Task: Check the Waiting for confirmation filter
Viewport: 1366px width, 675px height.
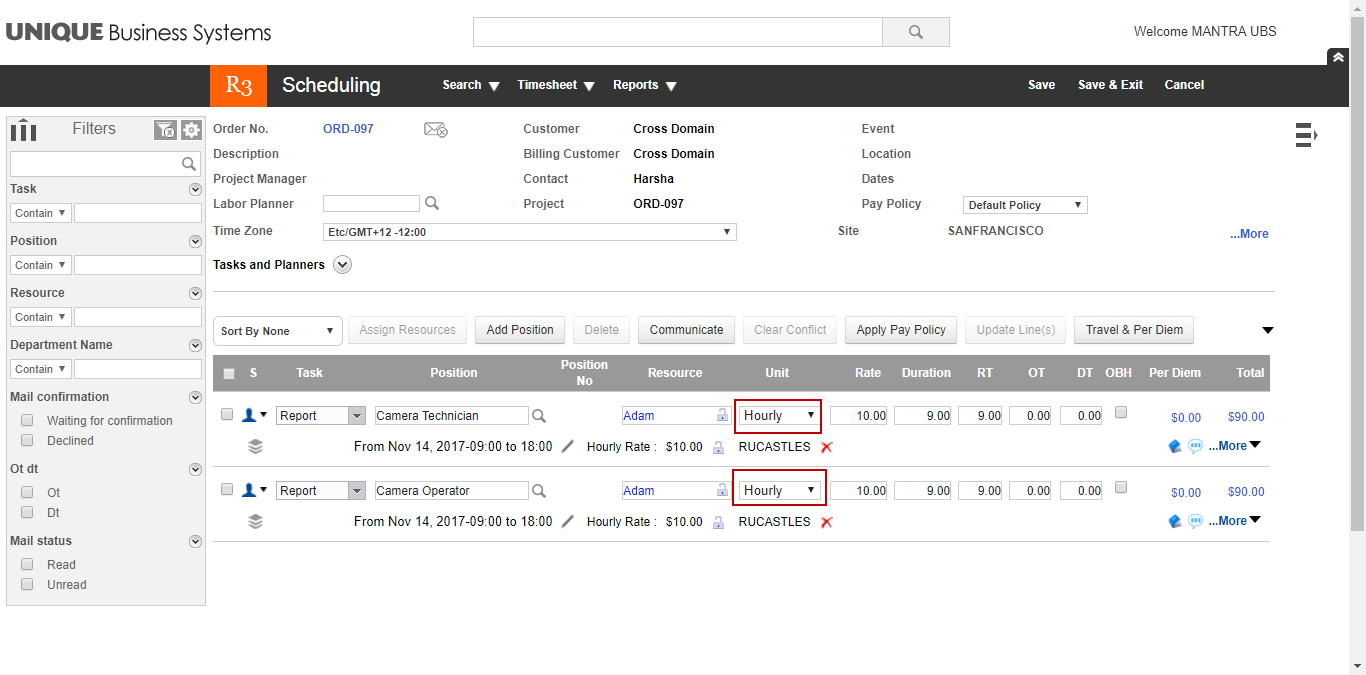Action: tap(26, 420)
